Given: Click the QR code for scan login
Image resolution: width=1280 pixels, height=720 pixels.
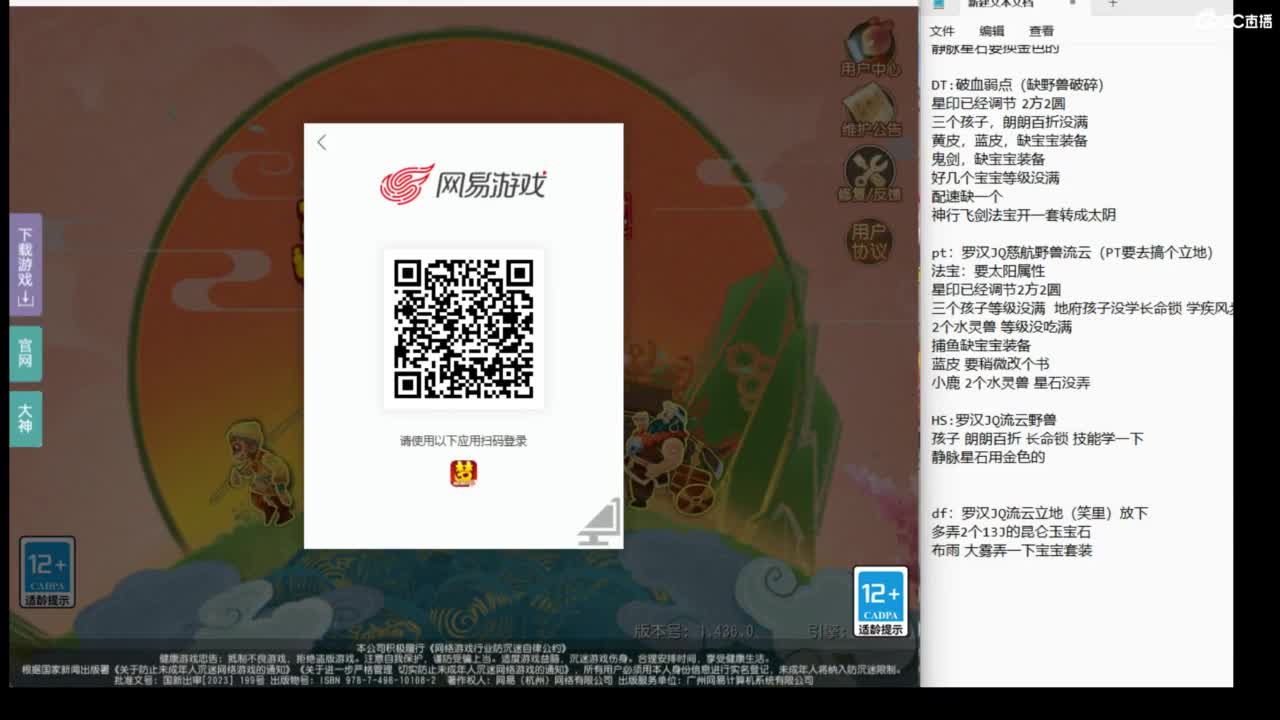Looking at the screenshot, I should pyautogui.click(x=463, y=329).
